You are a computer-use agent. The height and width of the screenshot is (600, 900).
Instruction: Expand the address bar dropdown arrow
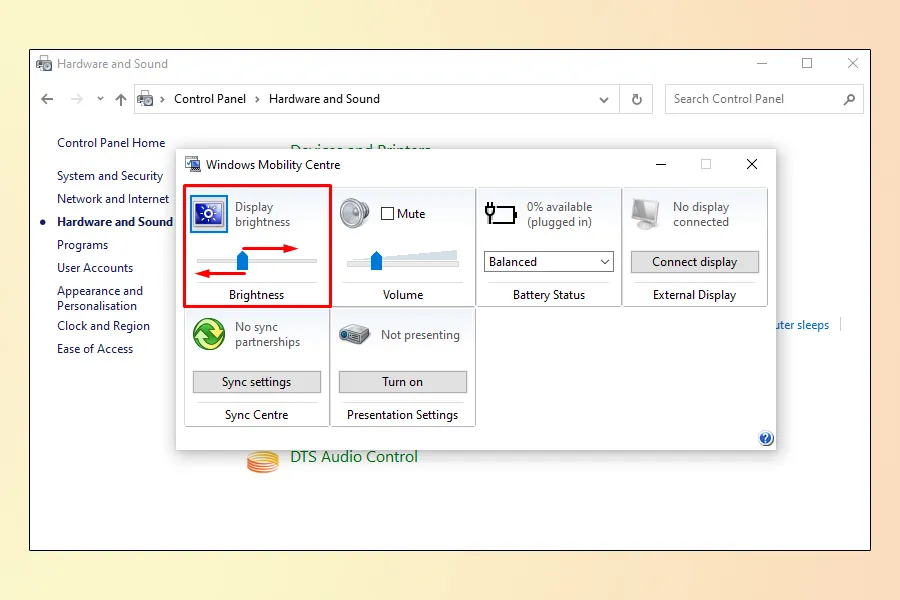coord(604,99)
